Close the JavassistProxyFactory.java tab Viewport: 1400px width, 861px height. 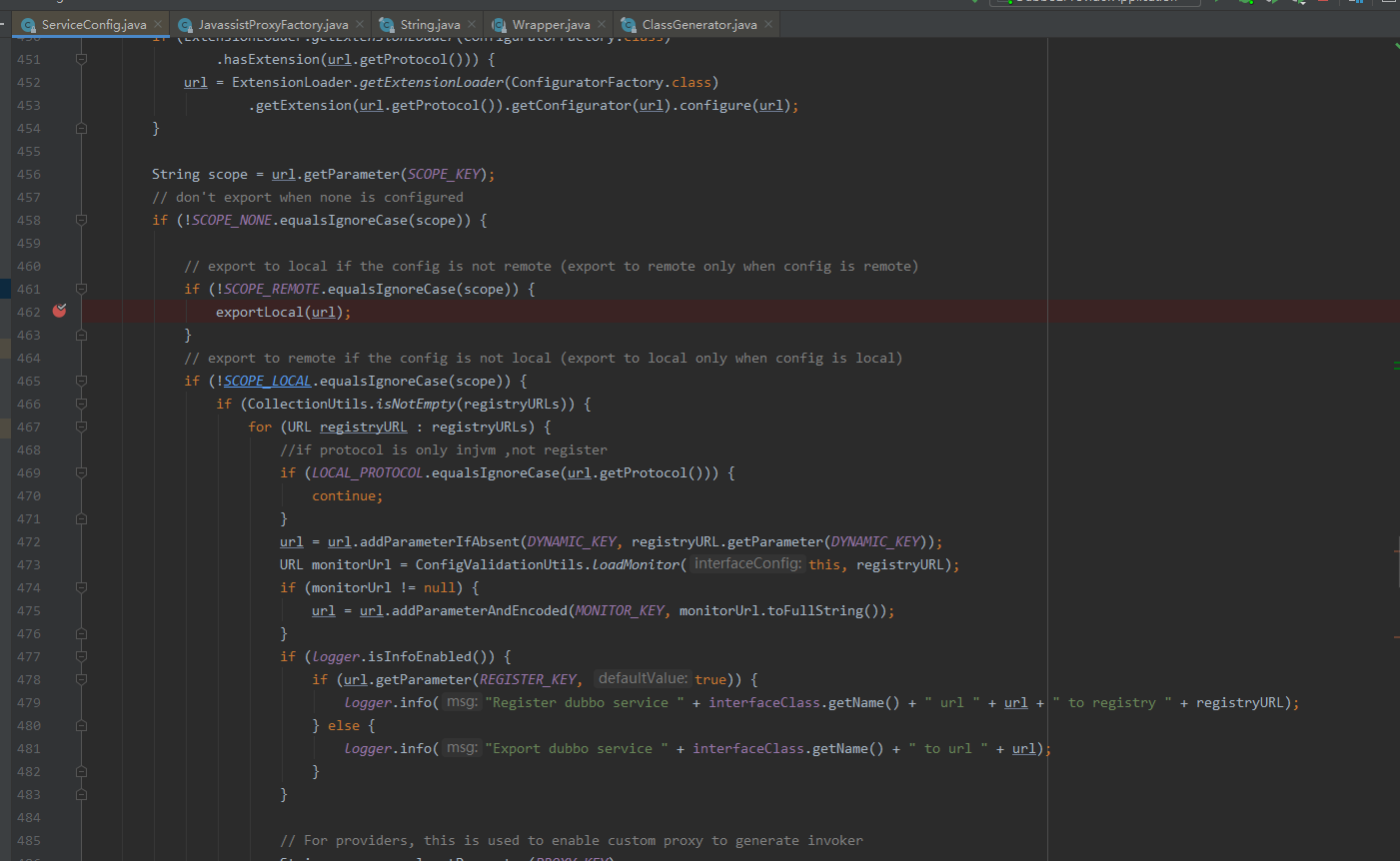[x=360, y=24]
